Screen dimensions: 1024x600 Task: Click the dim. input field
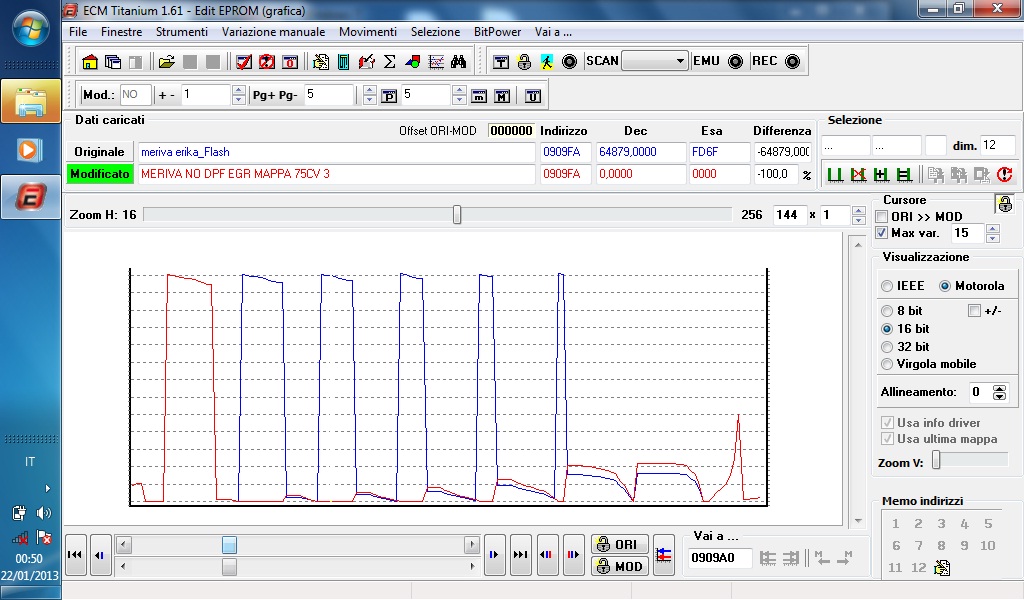click(997, 146)
